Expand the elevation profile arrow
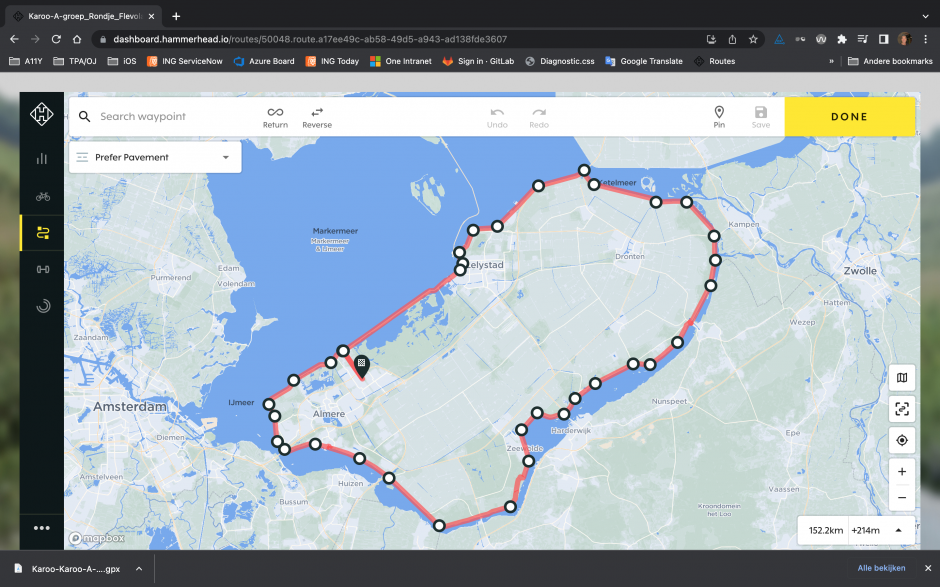Screen dimensions: 940x587 point(898,530)
